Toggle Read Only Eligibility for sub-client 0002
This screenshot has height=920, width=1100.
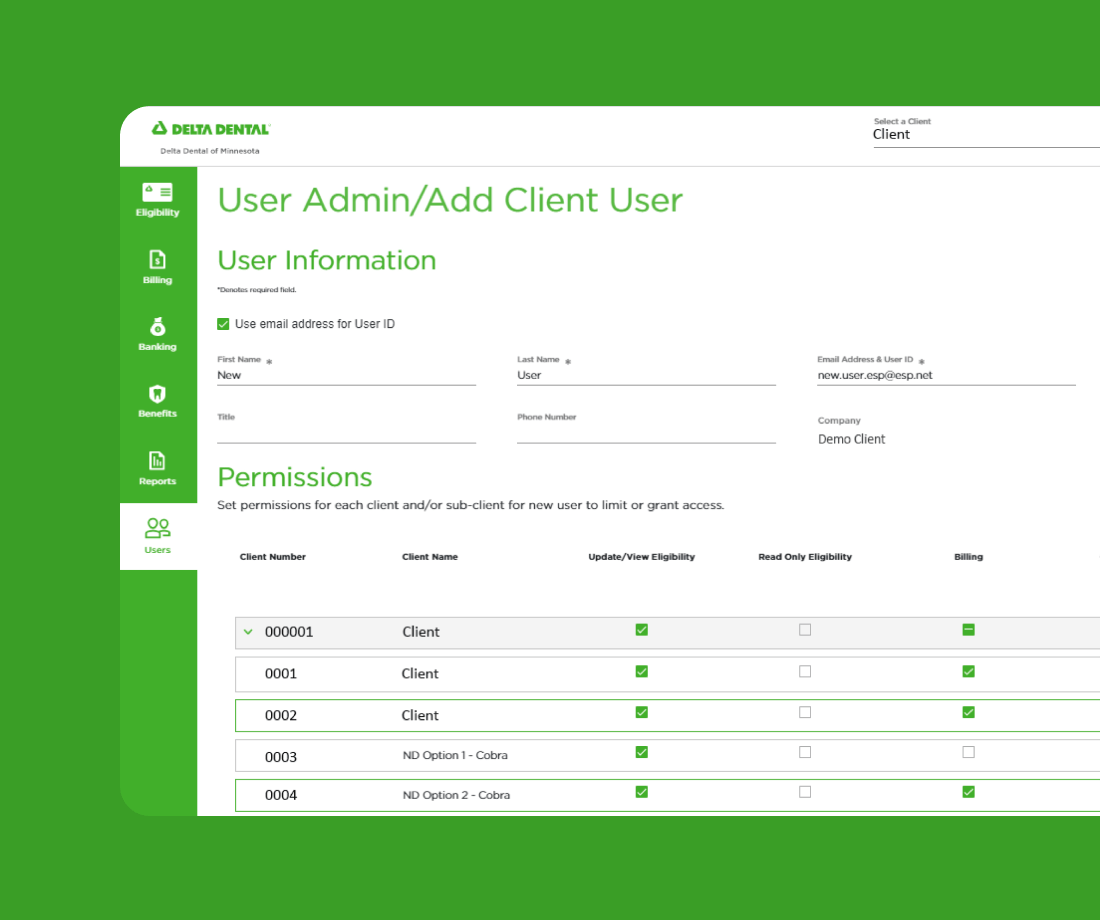[x=805, y=712]
